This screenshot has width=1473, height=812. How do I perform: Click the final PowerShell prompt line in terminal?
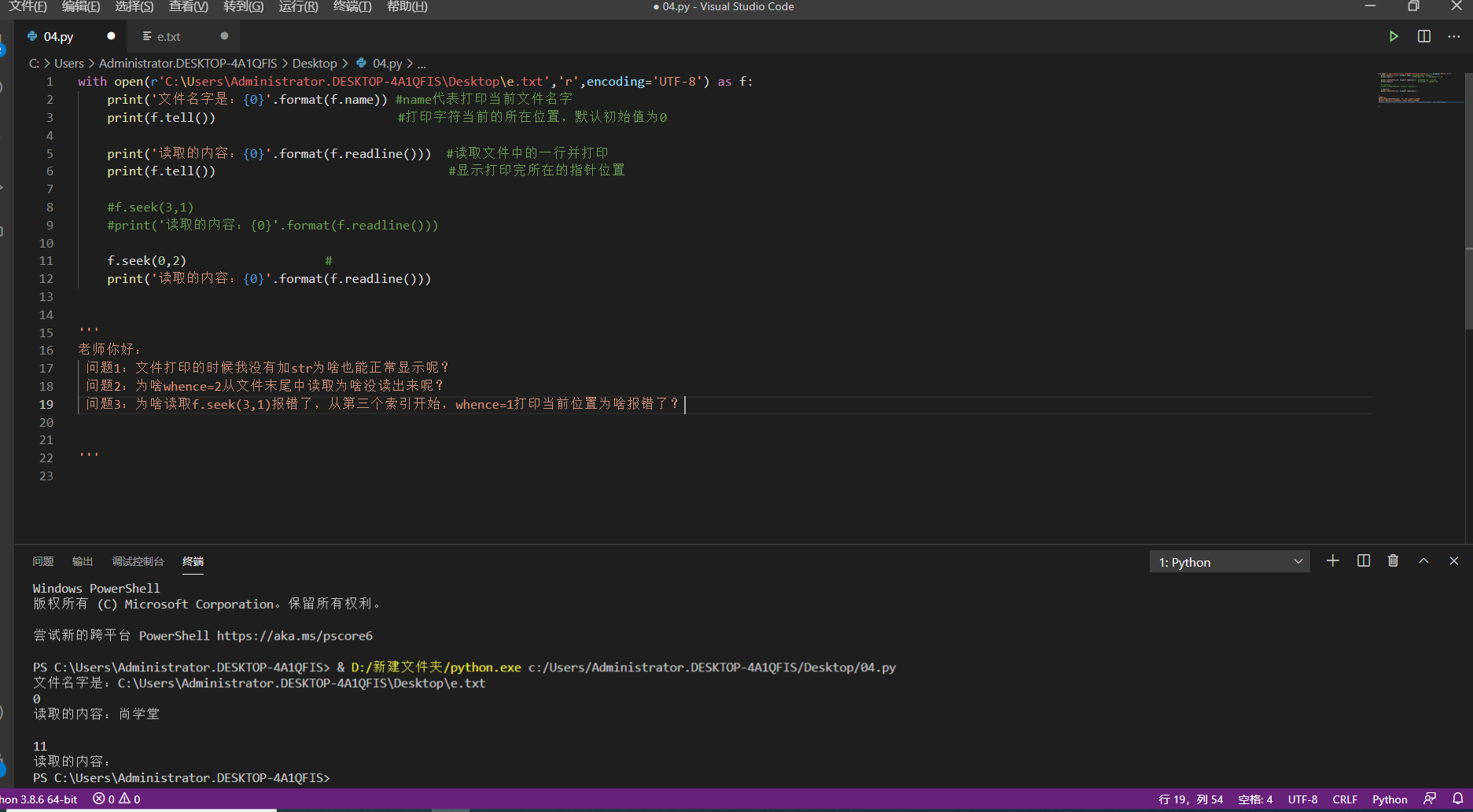(x=182, y=777)
